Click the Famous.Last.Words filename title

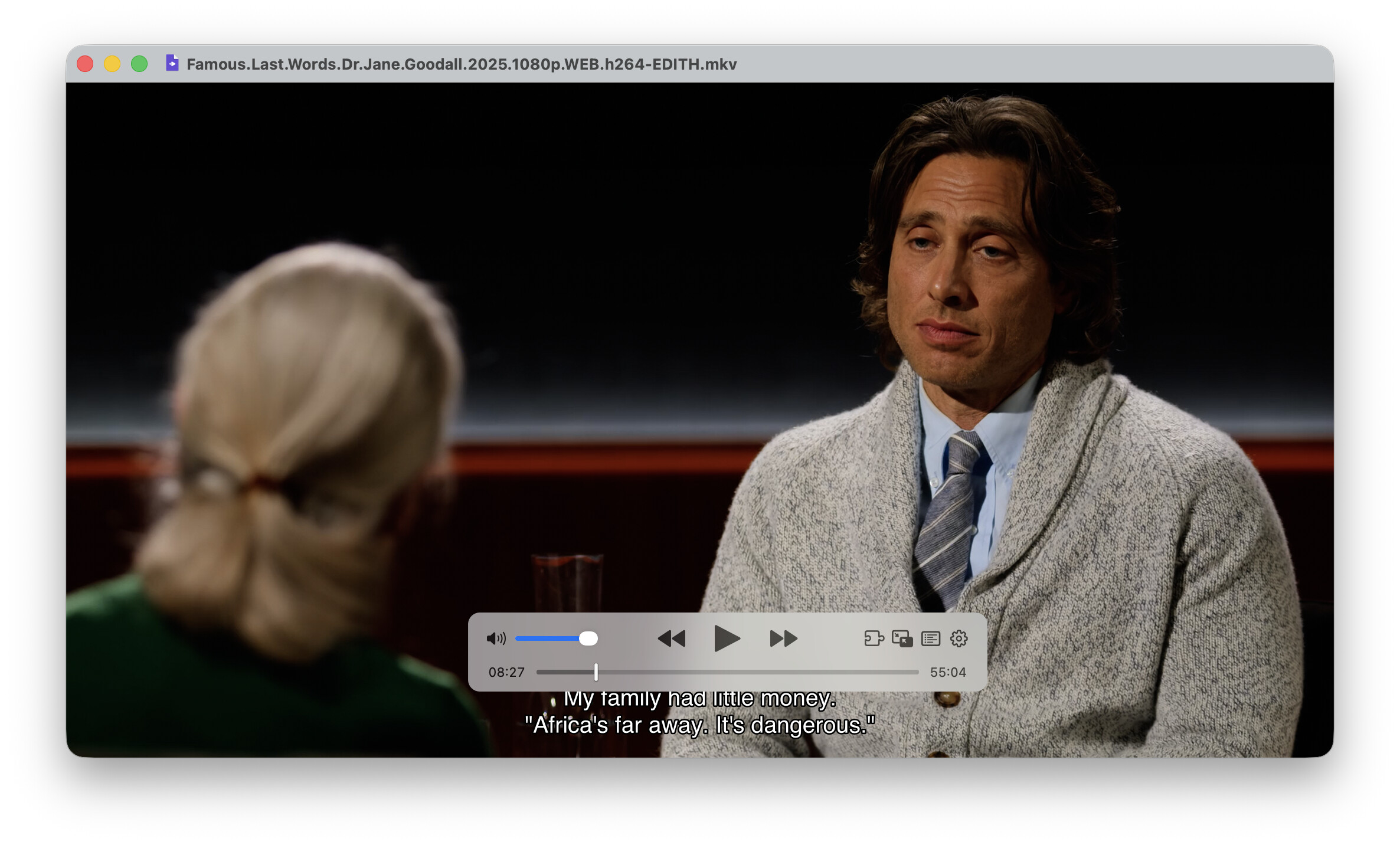click(x=461, y=64)
